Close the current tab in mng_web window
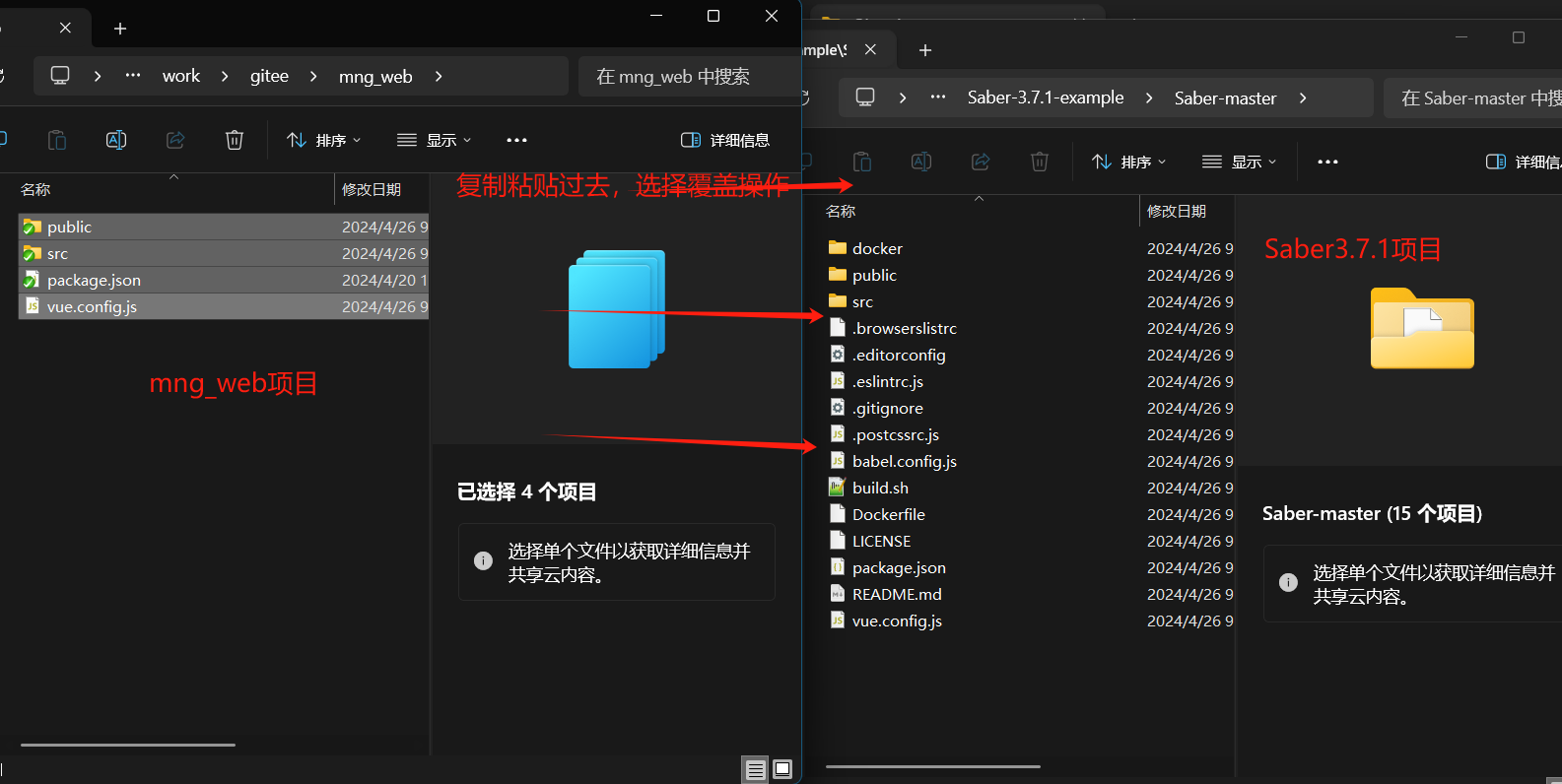Screen dimensions: 1562x784 65,28
